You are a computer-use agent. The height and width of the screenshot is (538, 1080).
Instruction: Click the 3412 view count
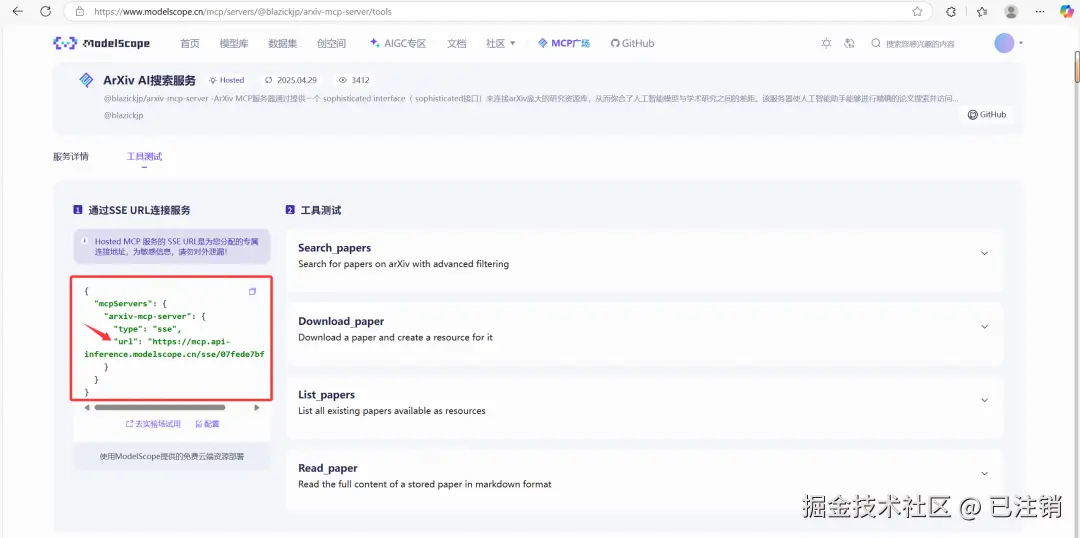[354, 80]
